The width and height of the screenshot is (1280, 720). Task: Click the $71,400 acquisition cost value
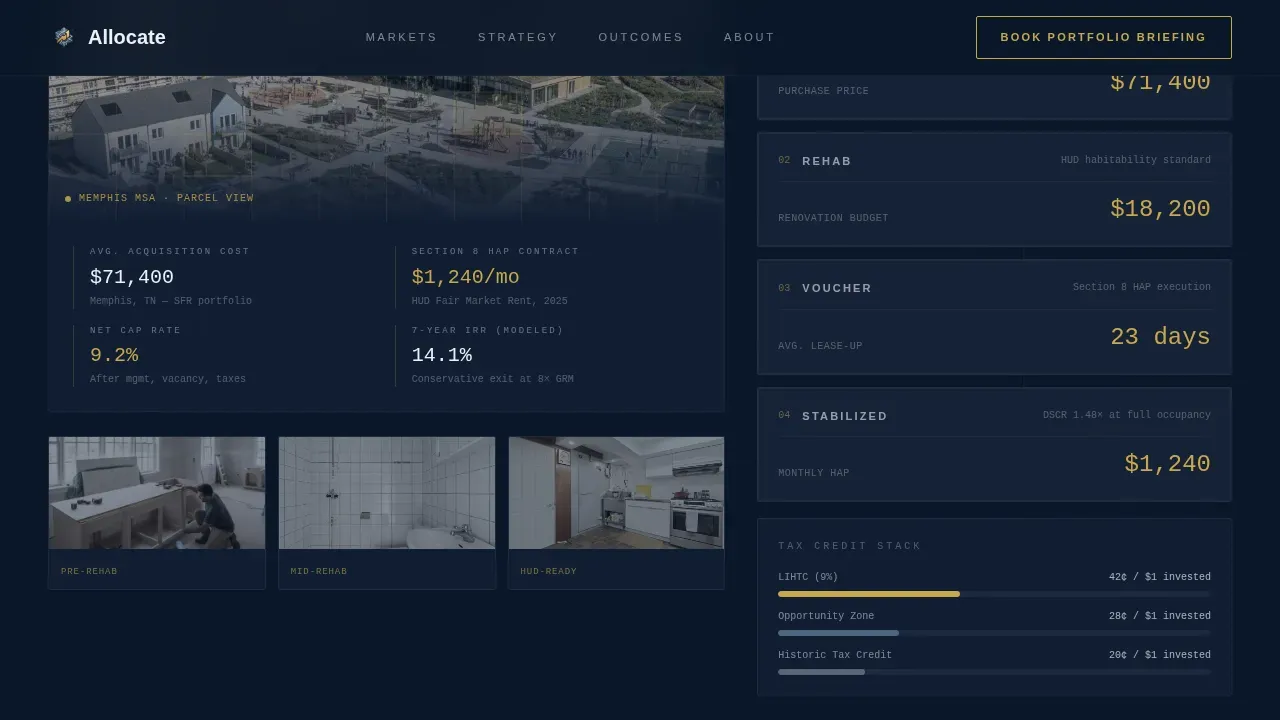click(x=132, y=277)
